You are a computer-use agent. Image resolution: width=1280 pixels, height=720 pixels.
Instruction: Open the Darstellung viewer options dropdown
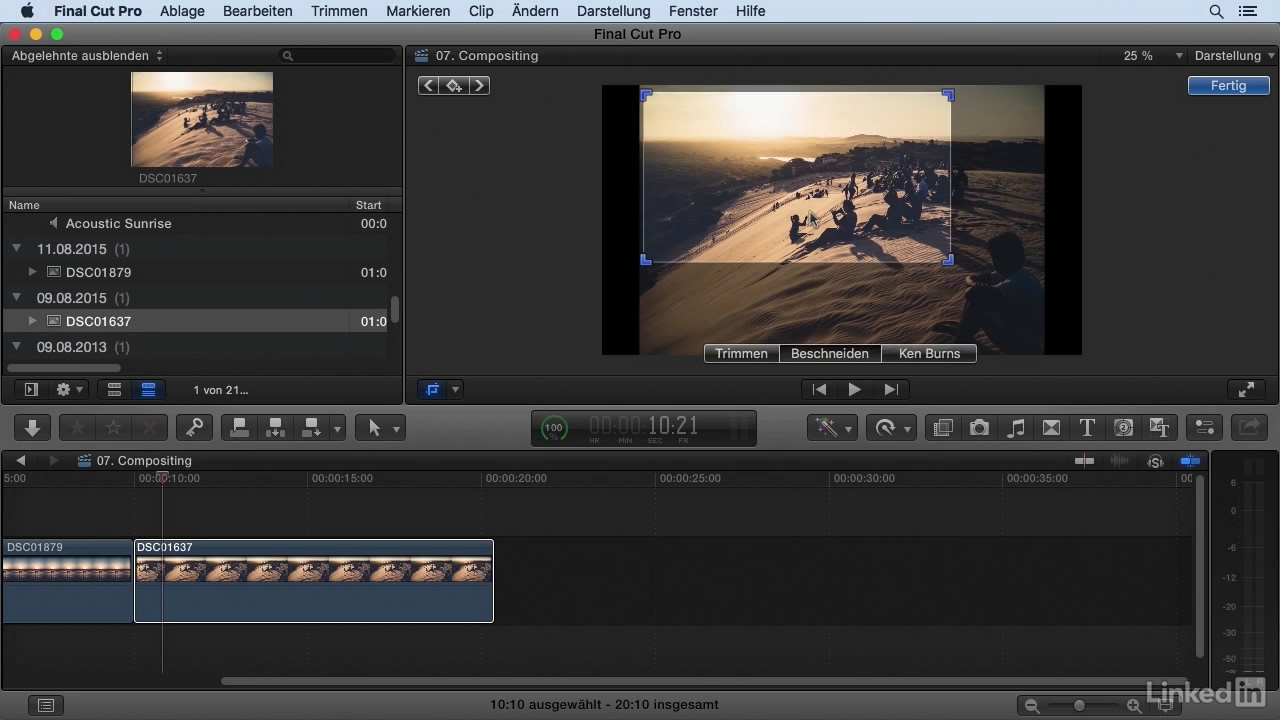point(1235,56)
